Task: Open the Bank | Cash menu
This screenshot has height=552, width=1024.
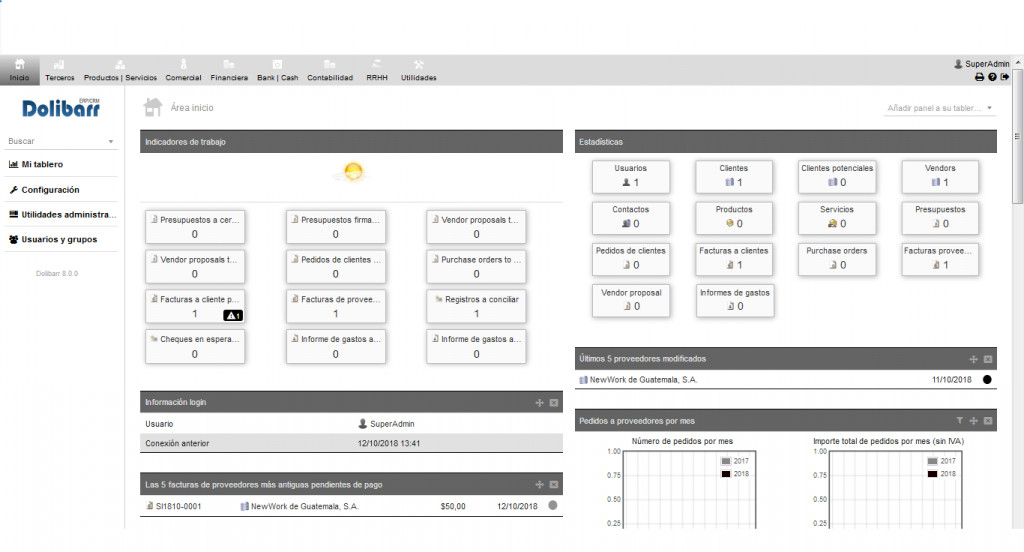Action: 278,70
